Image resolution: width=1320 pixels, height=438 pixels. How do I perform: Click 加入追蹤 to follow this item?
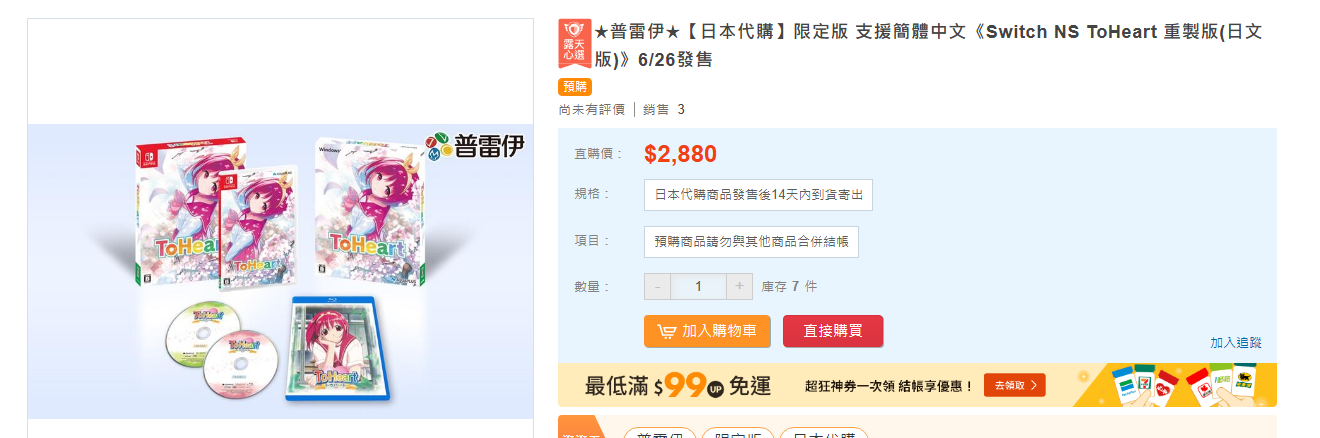coord(1236,342)
